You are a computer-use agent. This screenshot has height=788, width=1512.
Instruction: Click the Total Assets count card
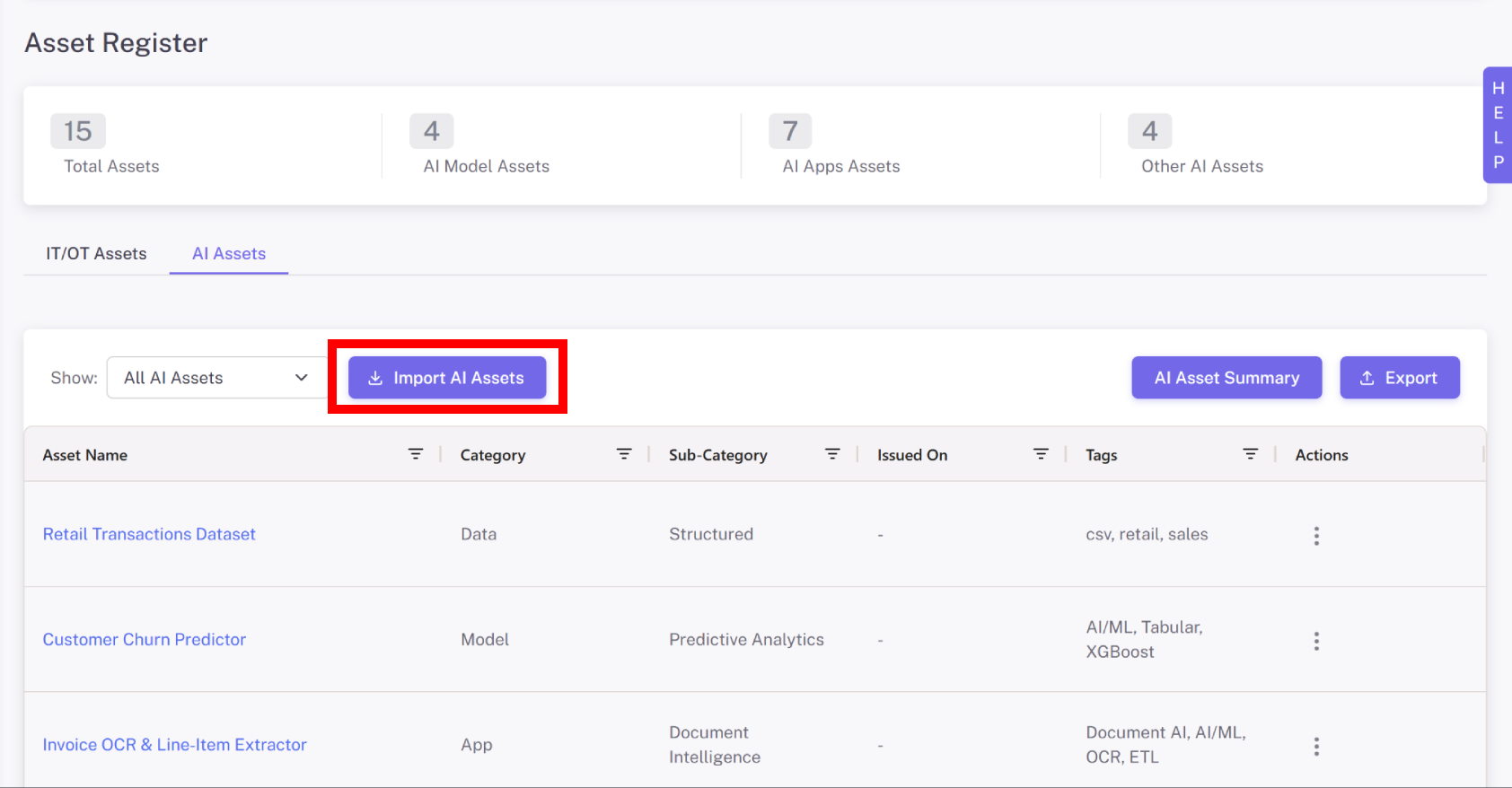(111, 145)
